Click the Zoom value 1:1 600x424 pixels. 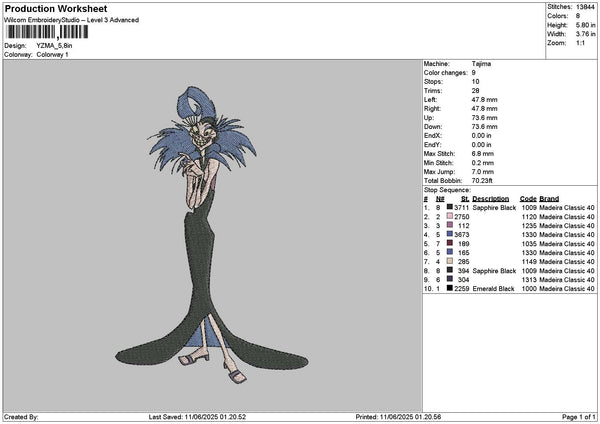577,43
